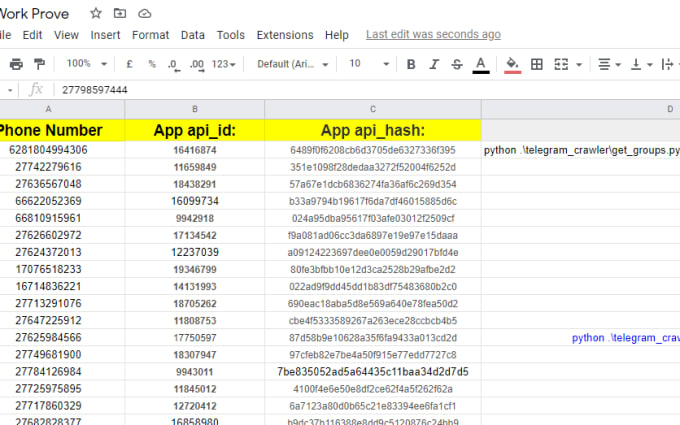Open the Help menu
This screenshot has width=680, height=425.
pyautogui.click(x=337, y=35)
